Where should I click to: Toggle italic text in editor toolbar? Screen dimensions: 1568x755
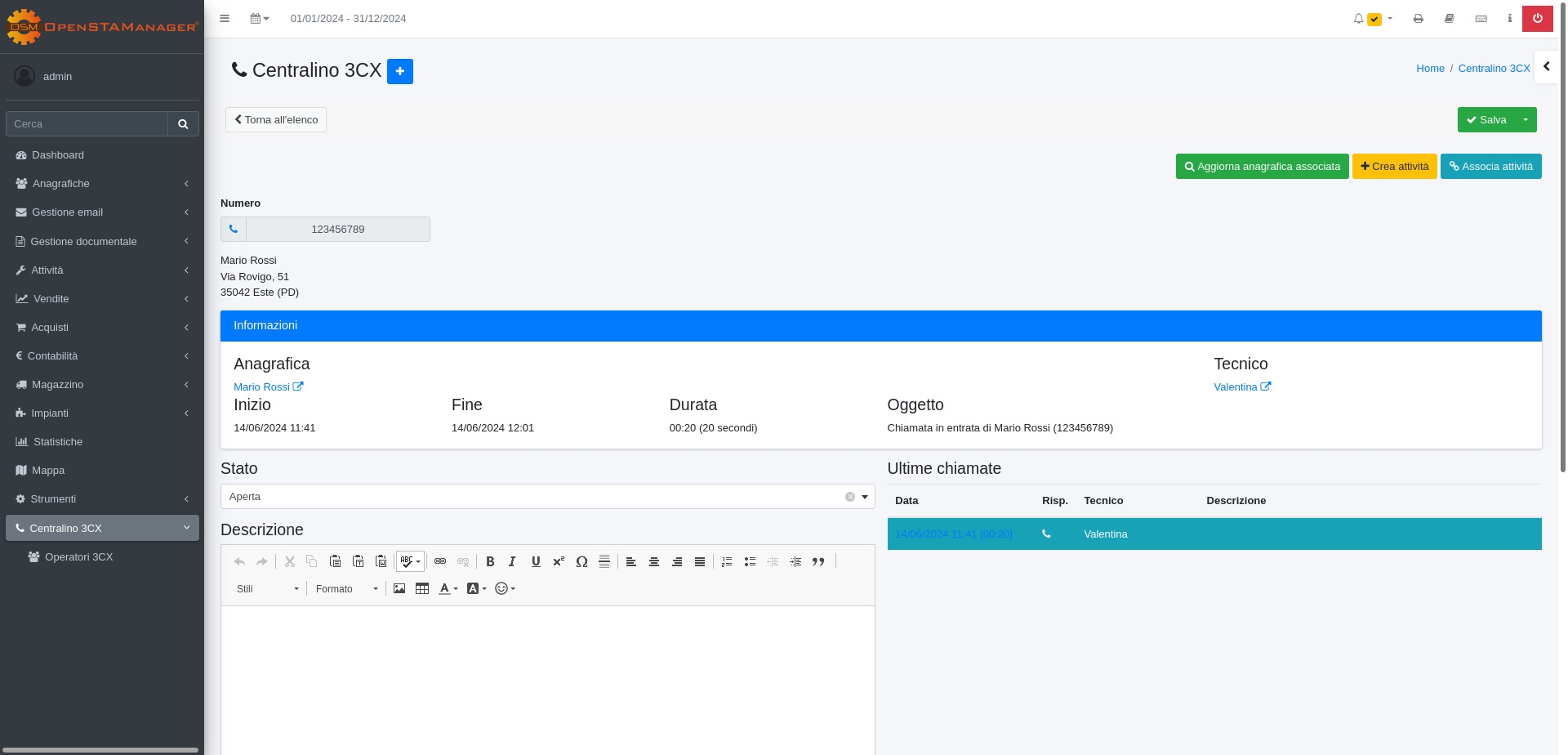tap(512, 561)
